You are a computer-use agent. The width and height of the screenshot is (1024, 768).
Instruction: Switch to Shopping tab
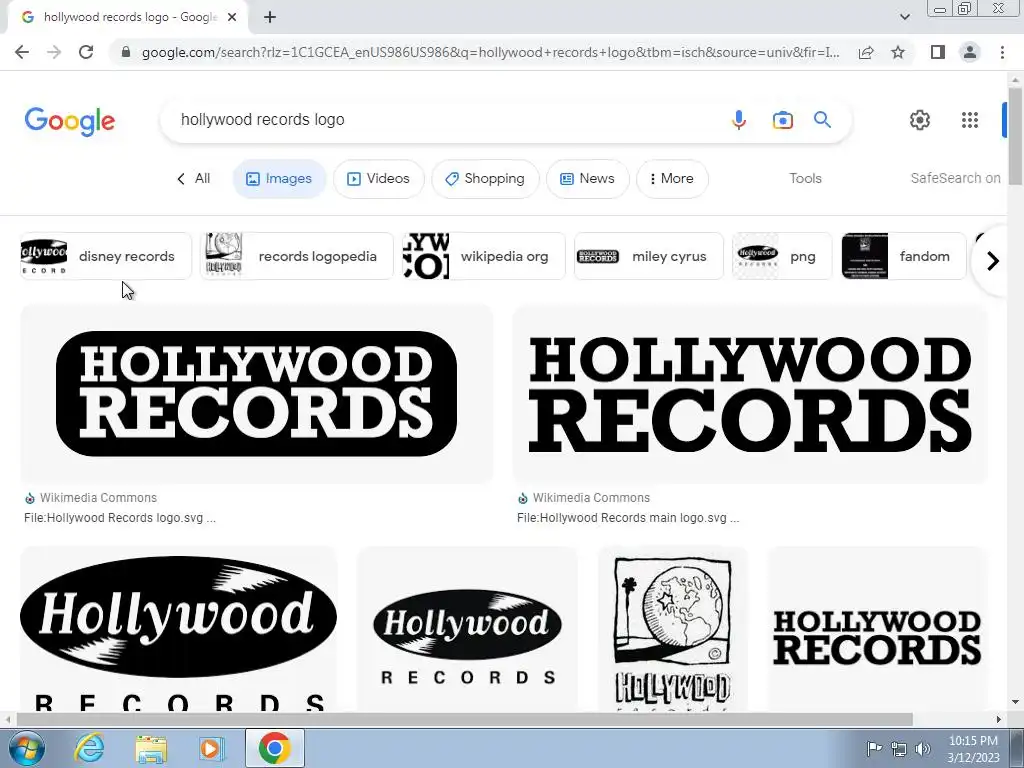click(485, 179)
